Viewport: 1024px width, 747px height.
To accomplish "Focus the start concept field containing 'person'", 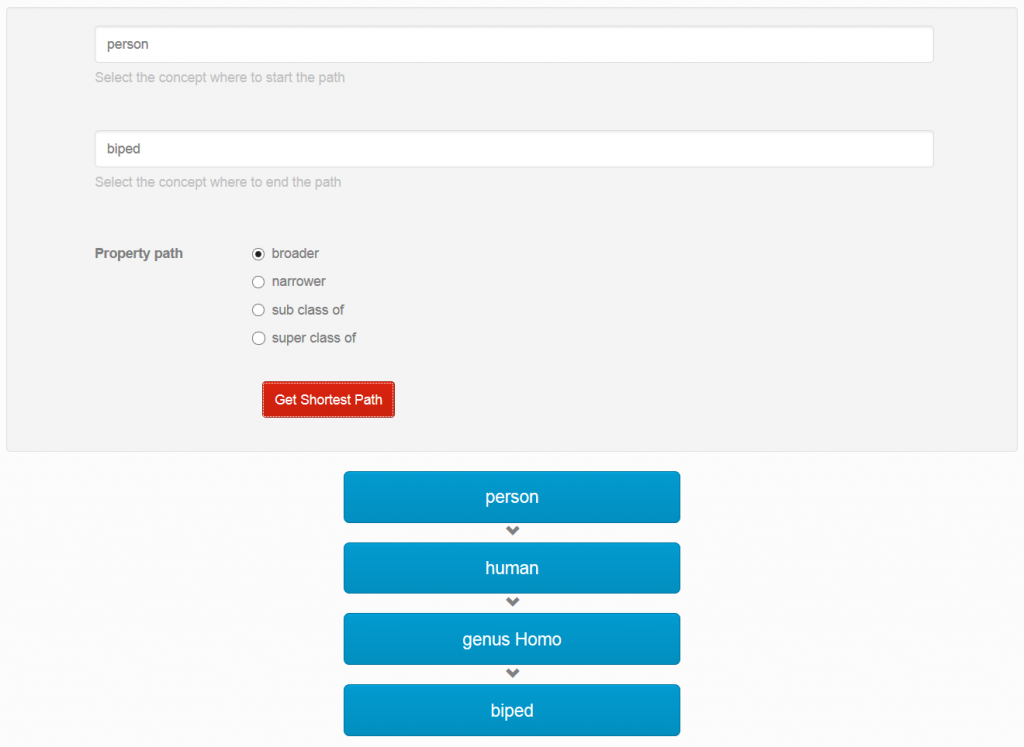I will pyautogui.click(x=514, y=45).
